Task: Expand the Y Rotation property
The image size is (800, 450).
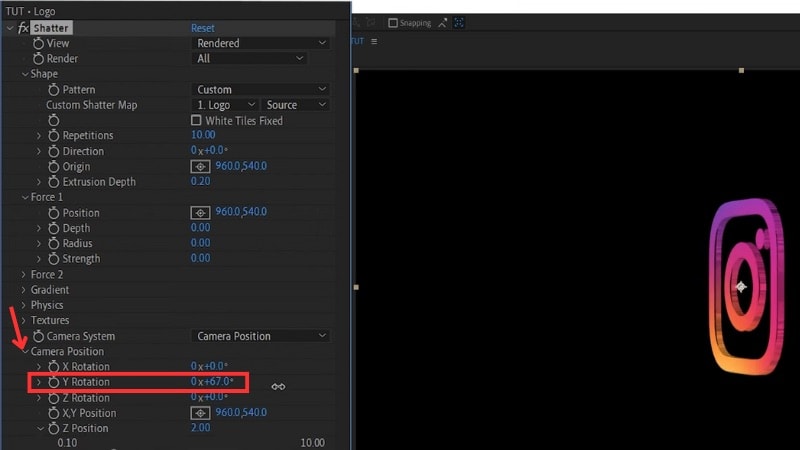Action: pos(39,382)
